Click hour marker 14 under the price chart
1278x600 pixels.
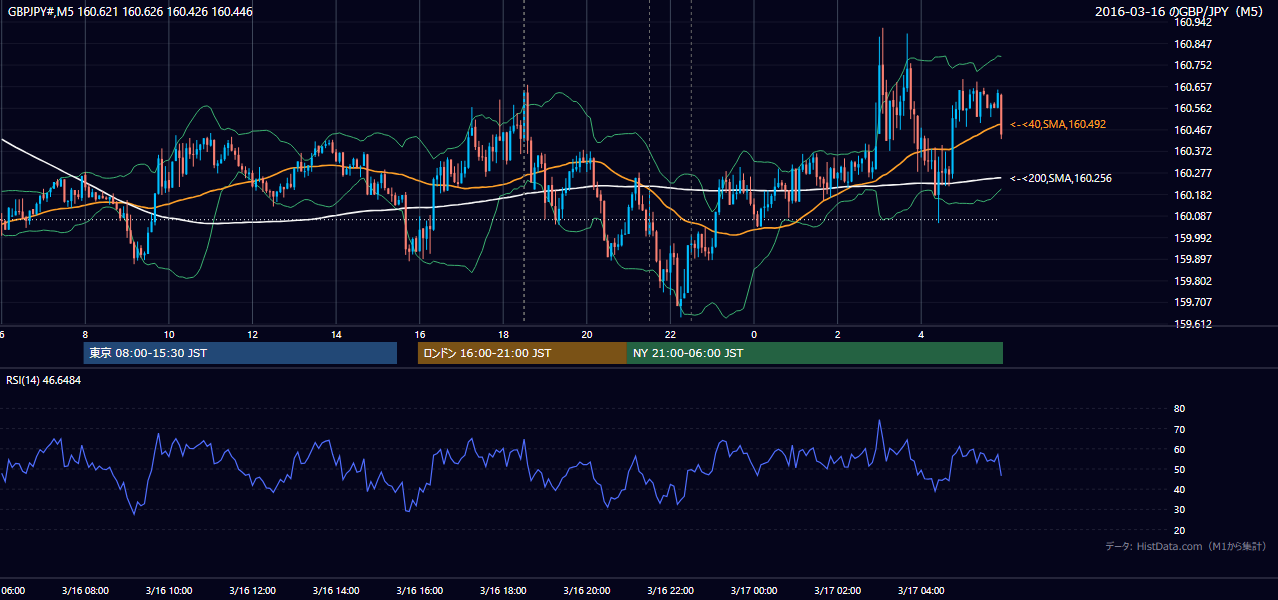click(336, 335)
